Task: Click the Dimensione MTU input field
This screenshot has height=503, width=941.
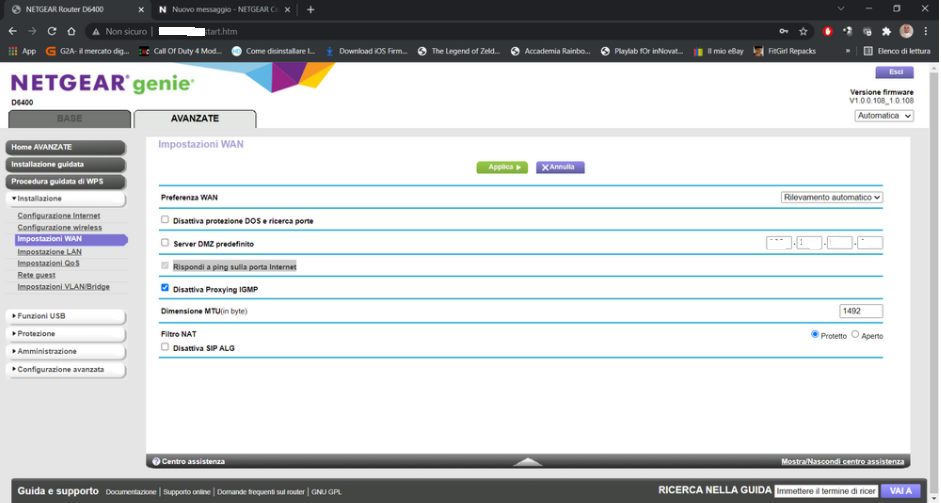Action: point(860,311)
